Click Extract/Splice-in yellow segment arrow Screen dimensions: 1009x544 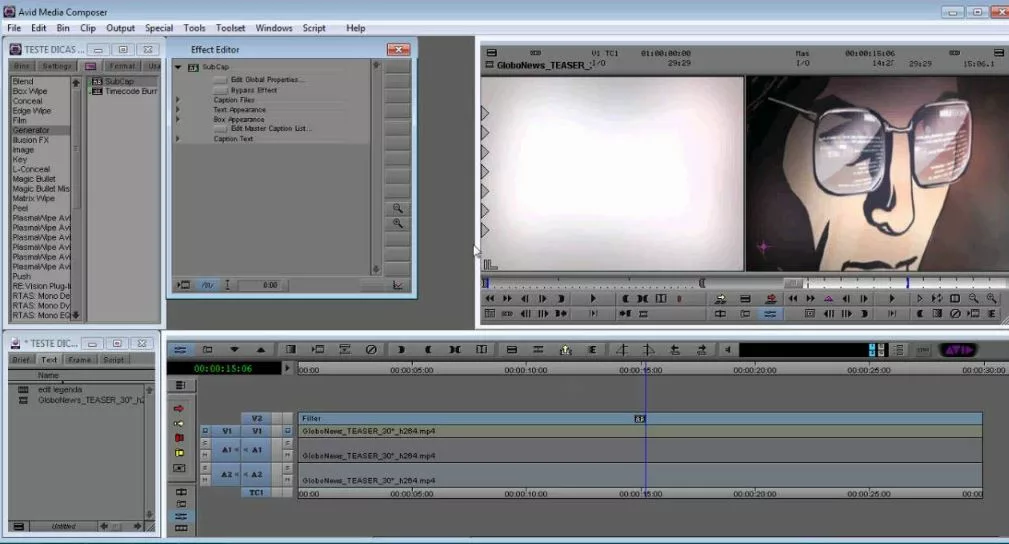click(x=179, y=424)
